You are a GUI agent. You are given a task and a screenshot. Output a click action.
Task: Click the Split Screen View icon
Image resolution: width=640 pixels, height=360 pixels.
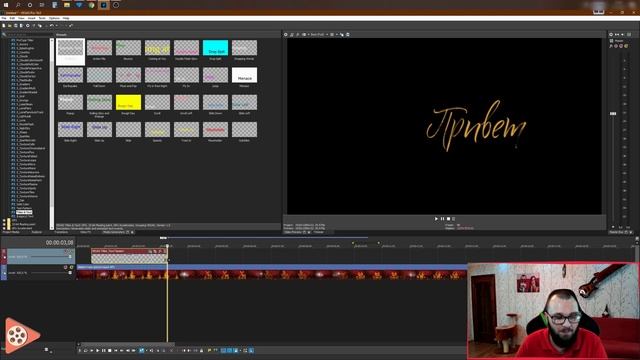[x=304, y=35]
